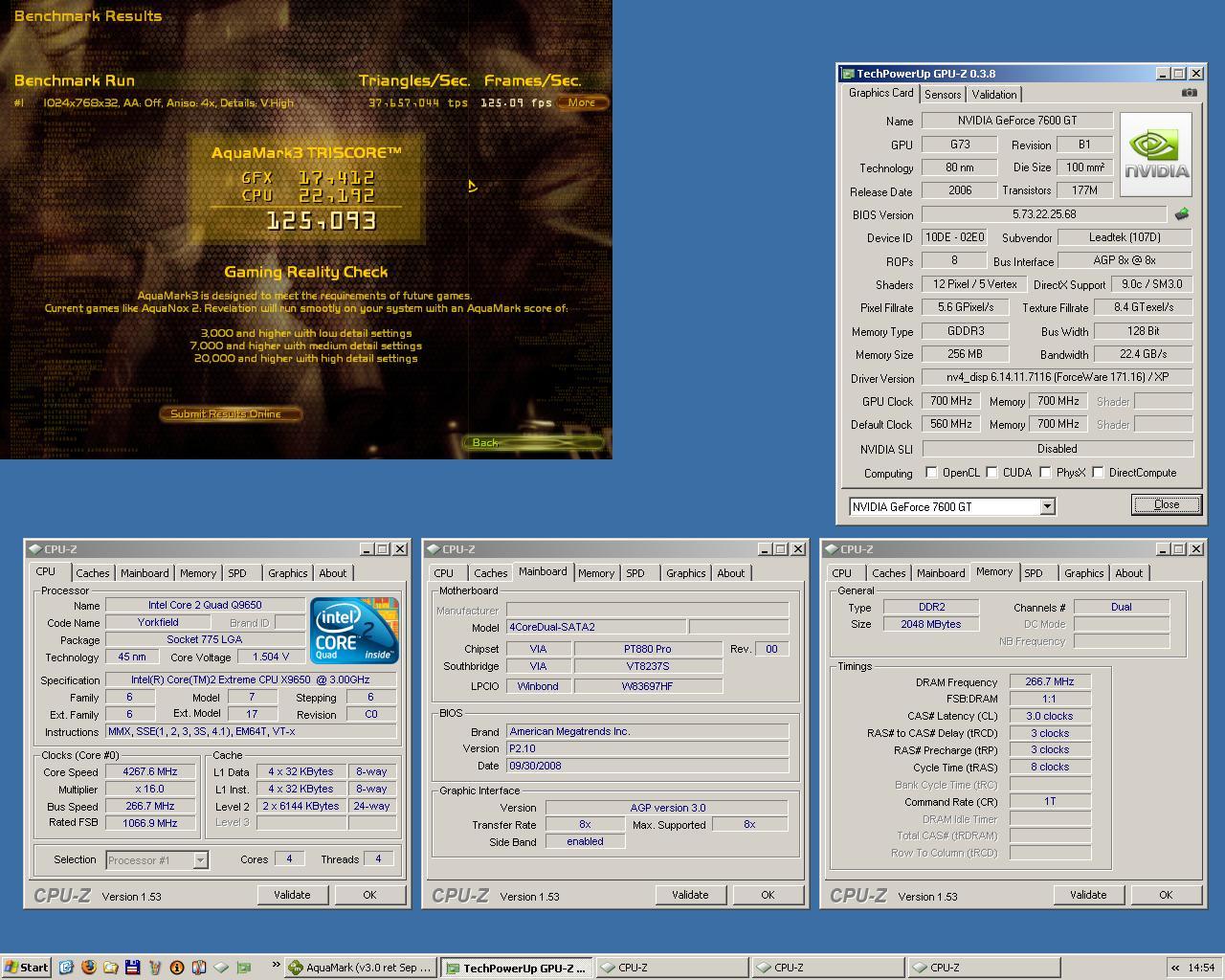Screen dimensions: 1225x980
Task: Activate the second CPU-Z taskbar button
Action: 829,968
